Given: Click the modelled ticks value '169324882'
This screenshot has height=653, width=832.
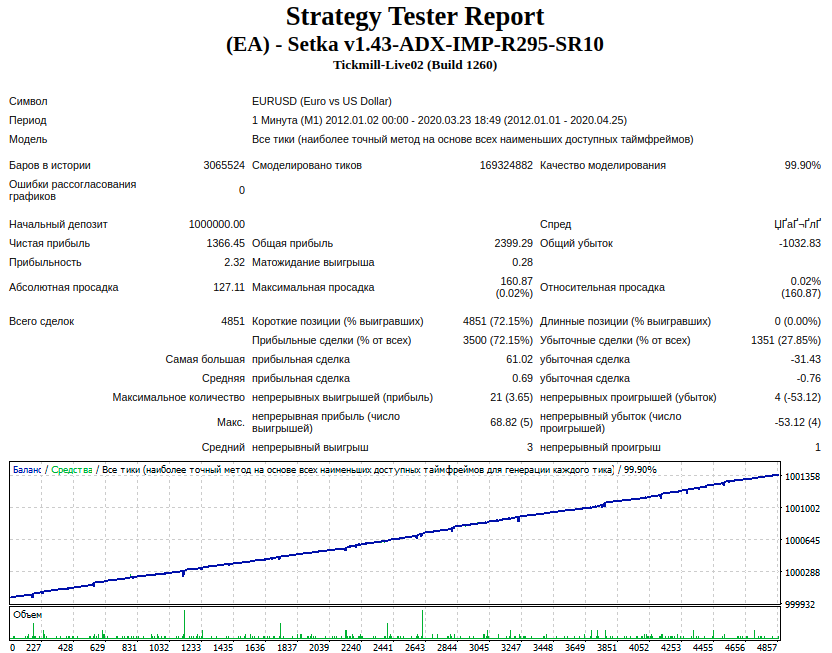Looking at the screenshot, I should click(x=506, y=166).
